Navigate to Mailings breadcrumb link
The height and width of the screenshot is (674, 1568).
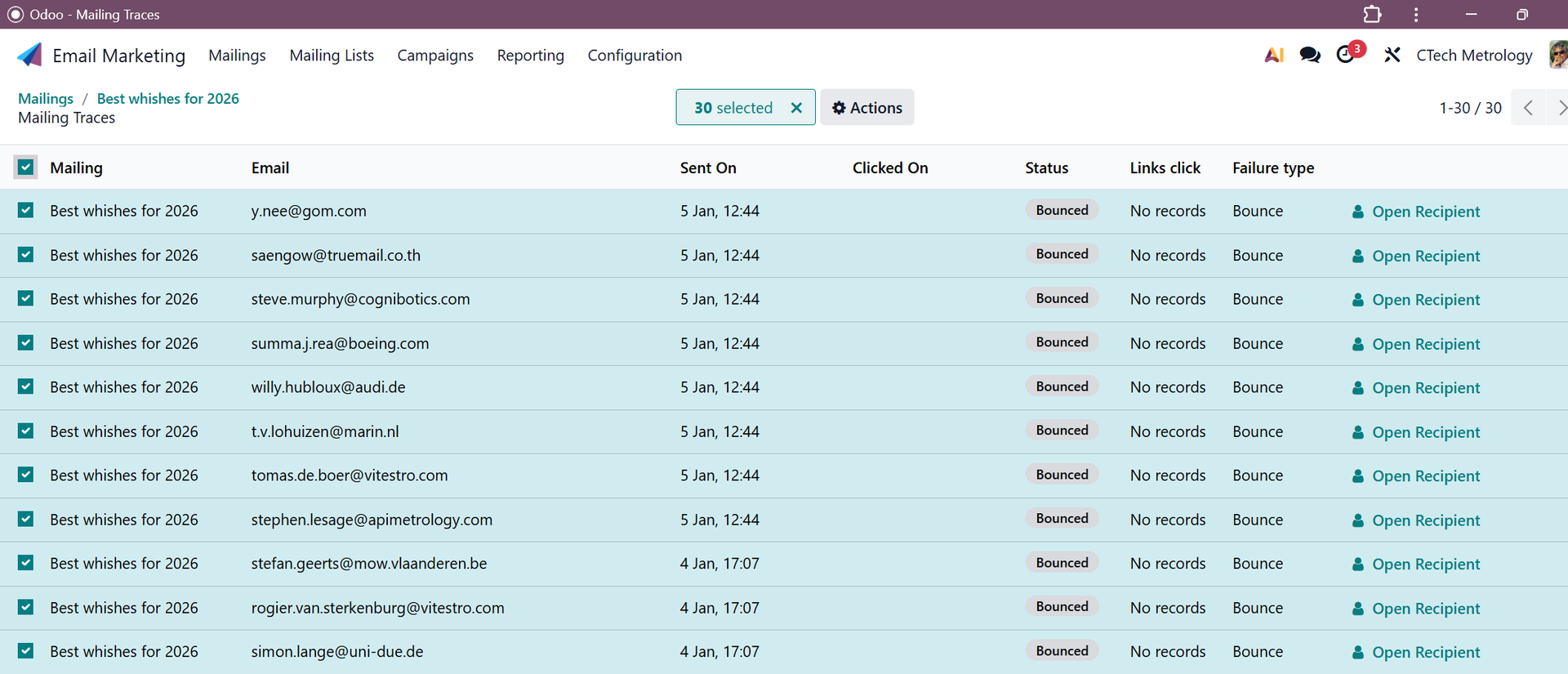(46, 98)
